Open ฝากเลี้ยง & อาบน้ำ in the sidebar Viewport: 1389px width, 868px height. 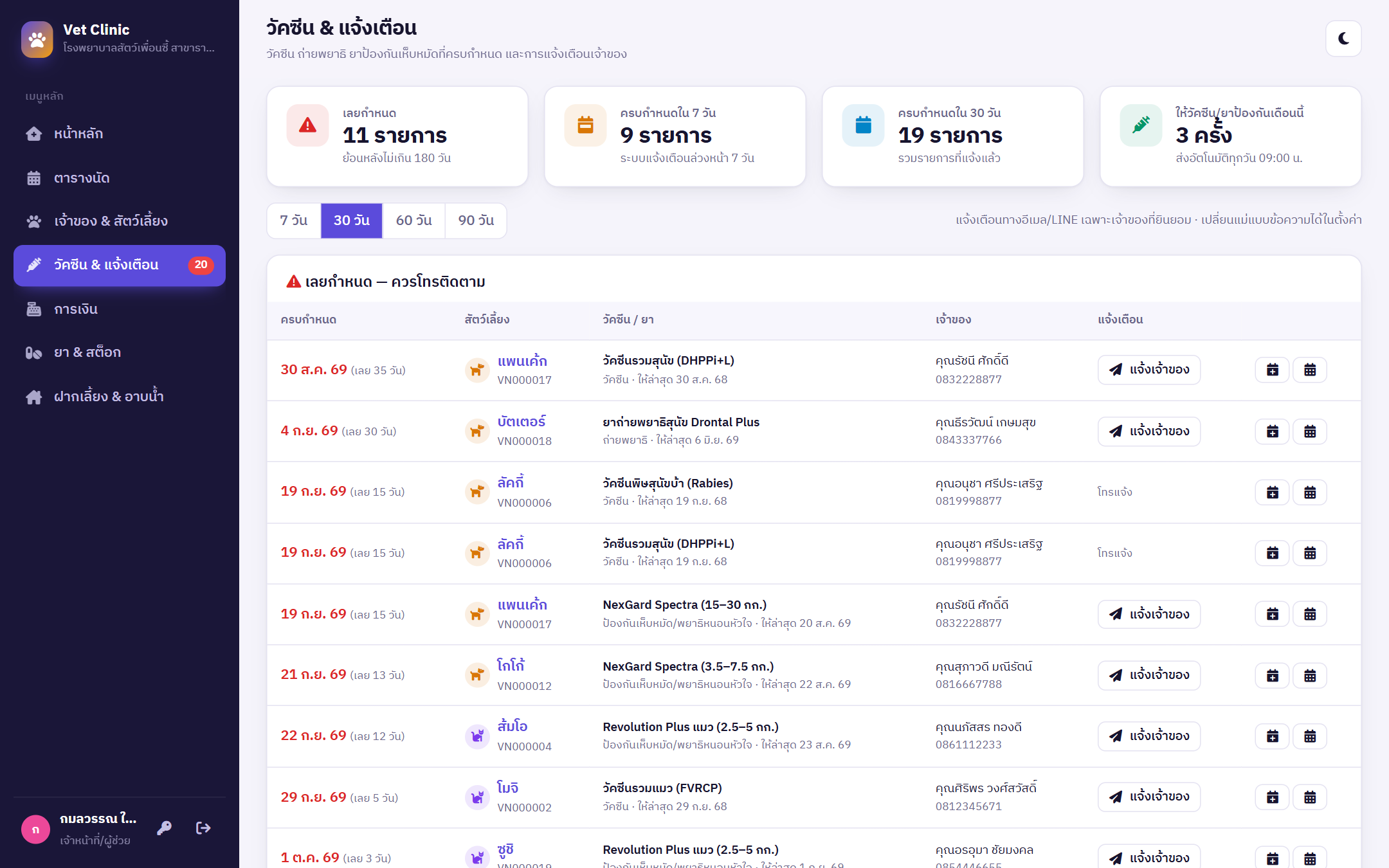[120, 396]
